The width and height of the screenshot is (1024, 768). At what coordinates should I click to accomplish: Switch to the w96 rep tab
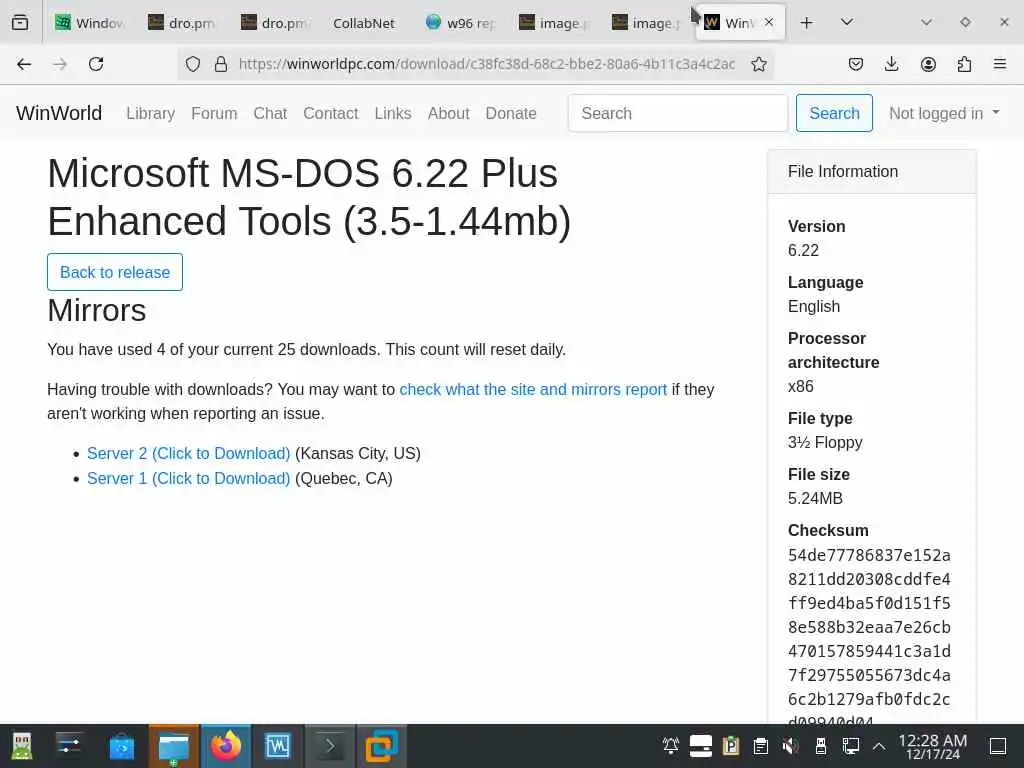click(460, 23)
